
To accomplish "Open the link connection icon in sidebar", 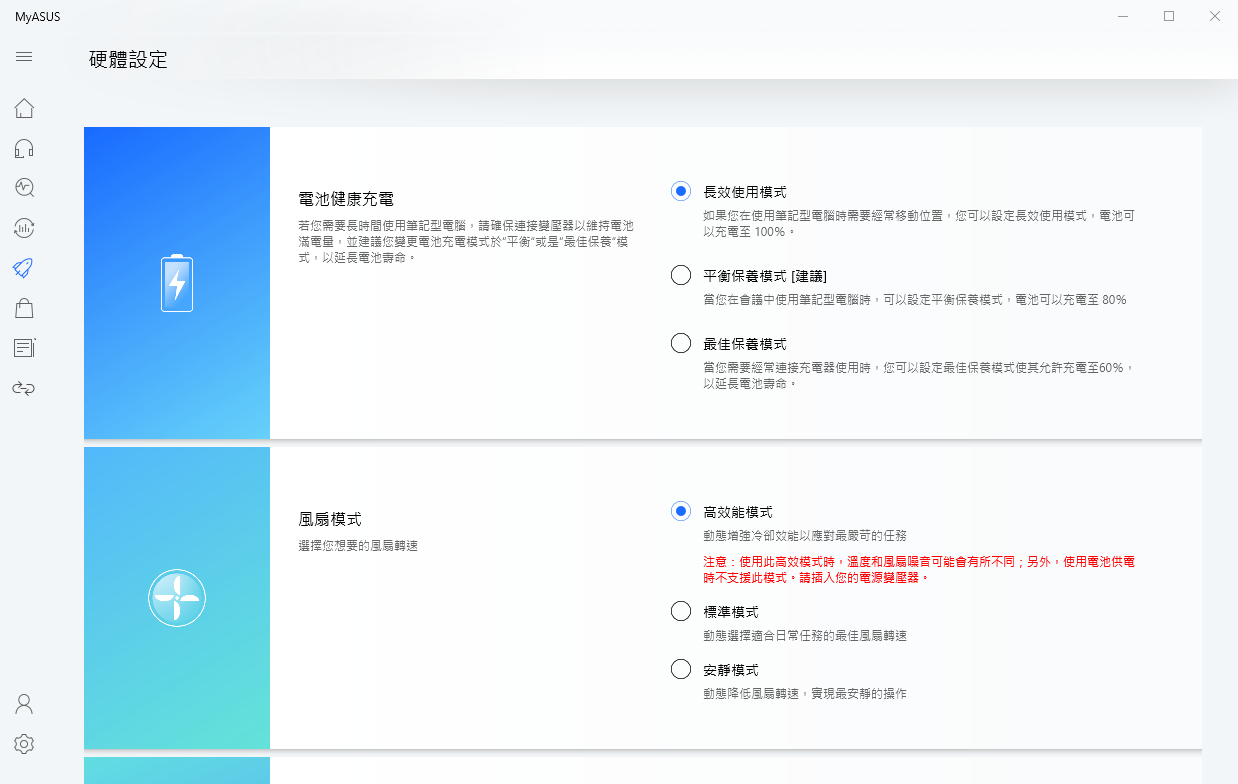I will tap(24, 388).
